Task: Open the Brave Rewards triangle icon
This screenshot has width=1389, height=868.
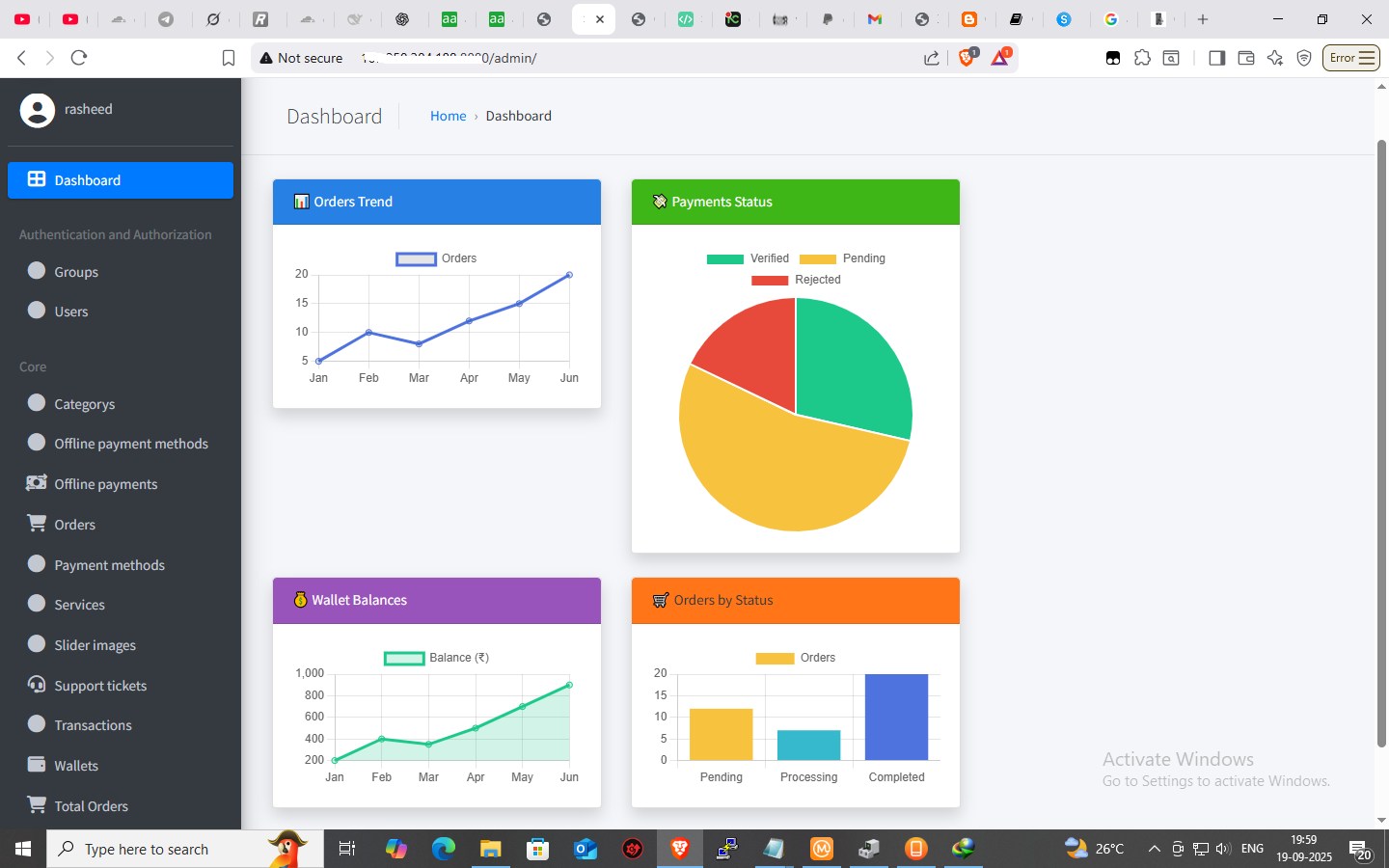Action: (x=1000, y=57)
